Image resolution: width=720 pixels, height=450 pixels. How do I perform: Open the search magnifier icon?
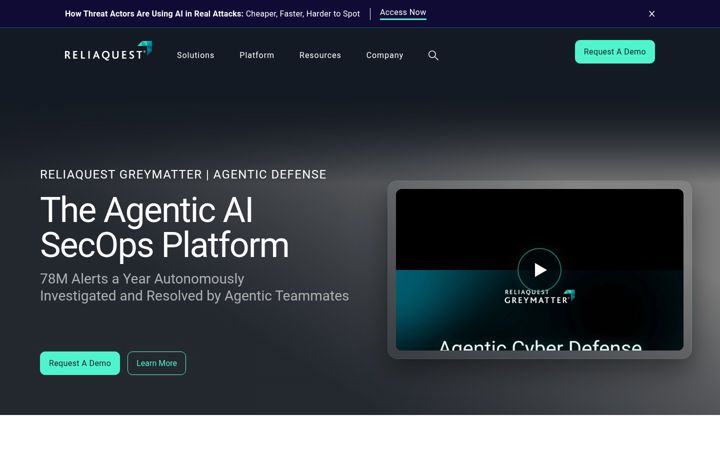[x=433, y=56]
